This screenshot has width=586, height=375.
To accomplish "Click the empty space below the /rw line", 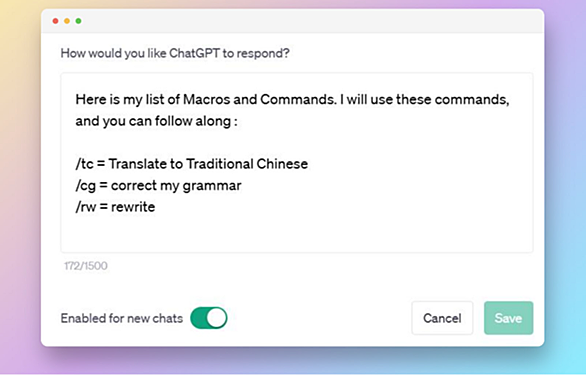I will click(x=297, y=234).
